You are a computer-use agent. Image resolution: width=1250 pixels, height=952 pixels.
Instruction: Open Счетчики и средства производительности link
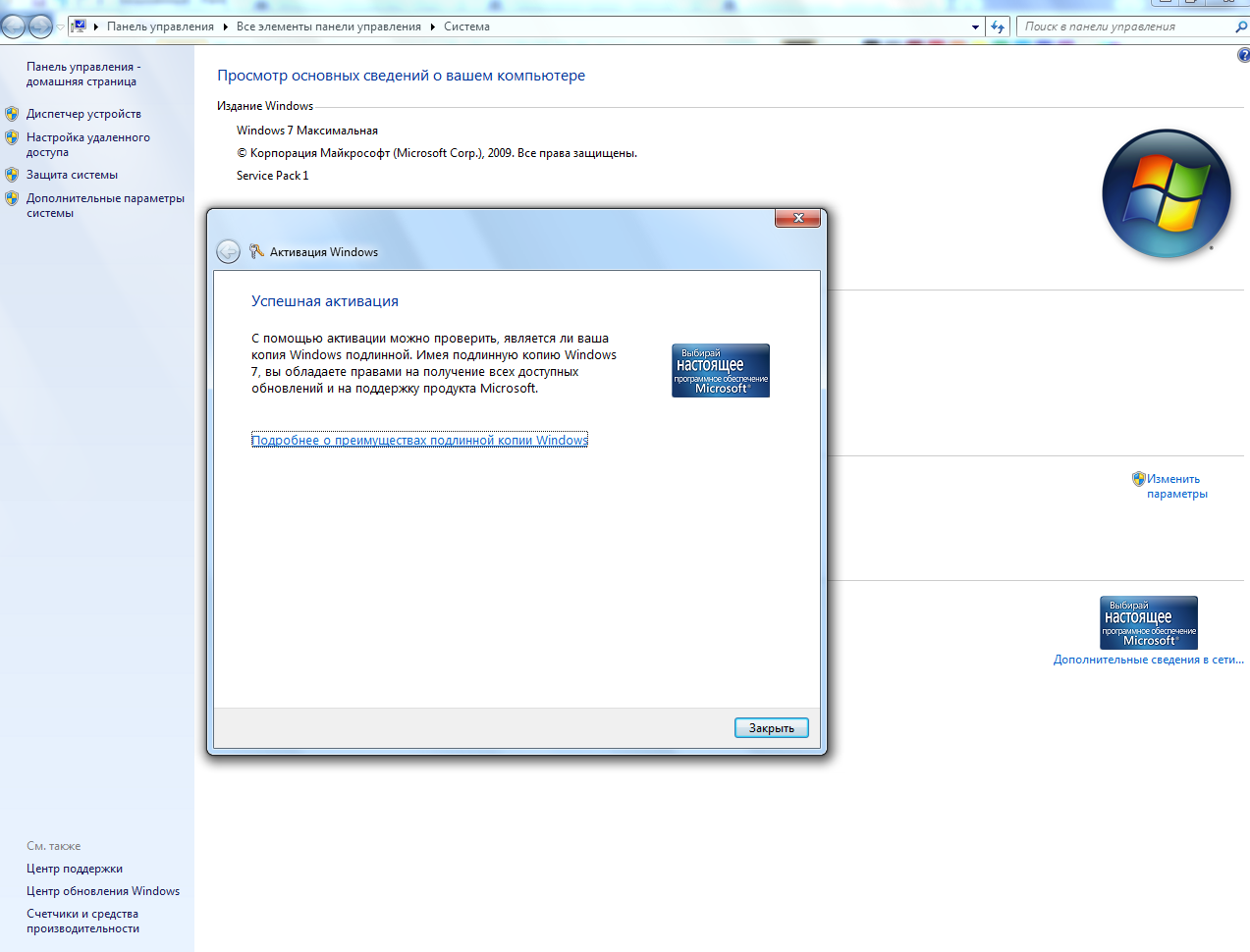(x=82, y=921)
